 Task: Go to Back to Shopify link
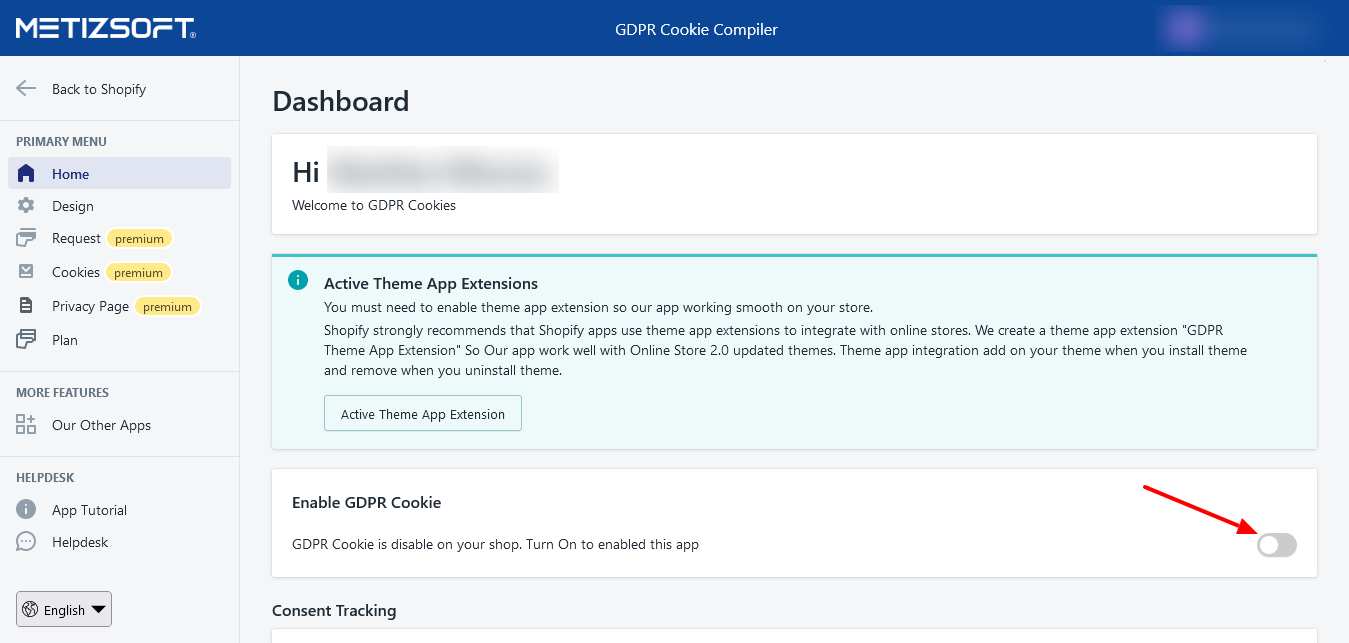tap(99, 89)
